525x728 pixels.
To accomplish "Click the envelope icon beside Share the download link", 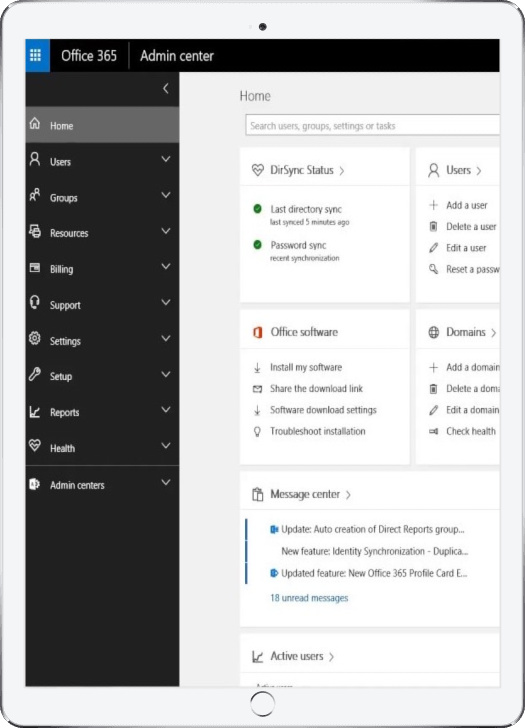I will click(x=257, y=389).
